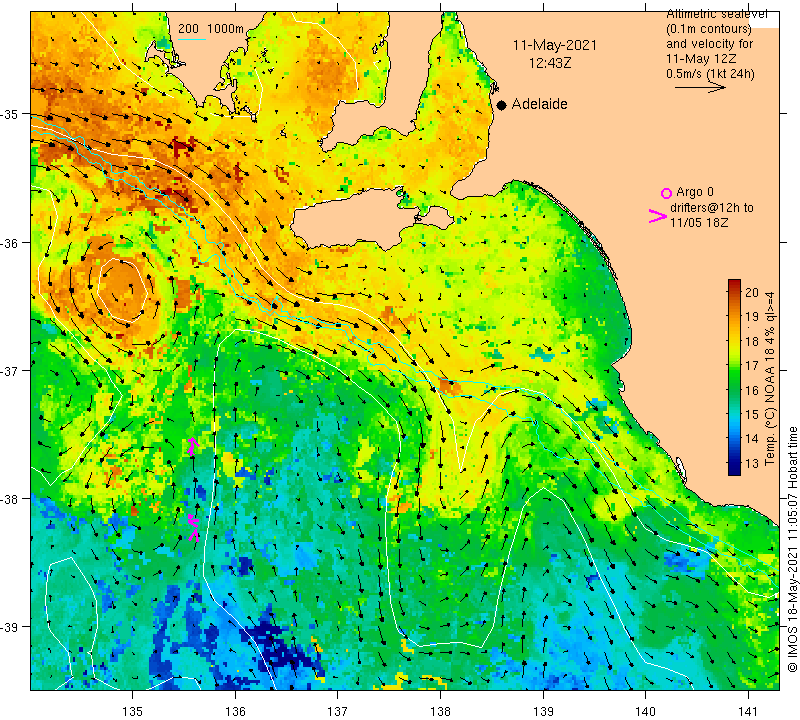Click the longitude axis label 138
Viewport: 800px width, 720px height.
[x=440, y=711]
